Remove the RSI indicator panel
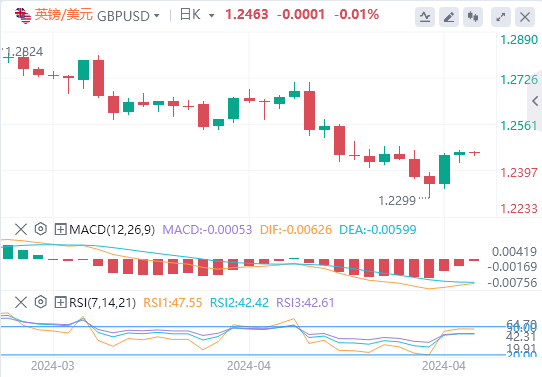This screenshot has height=377, width=542. 21,302
